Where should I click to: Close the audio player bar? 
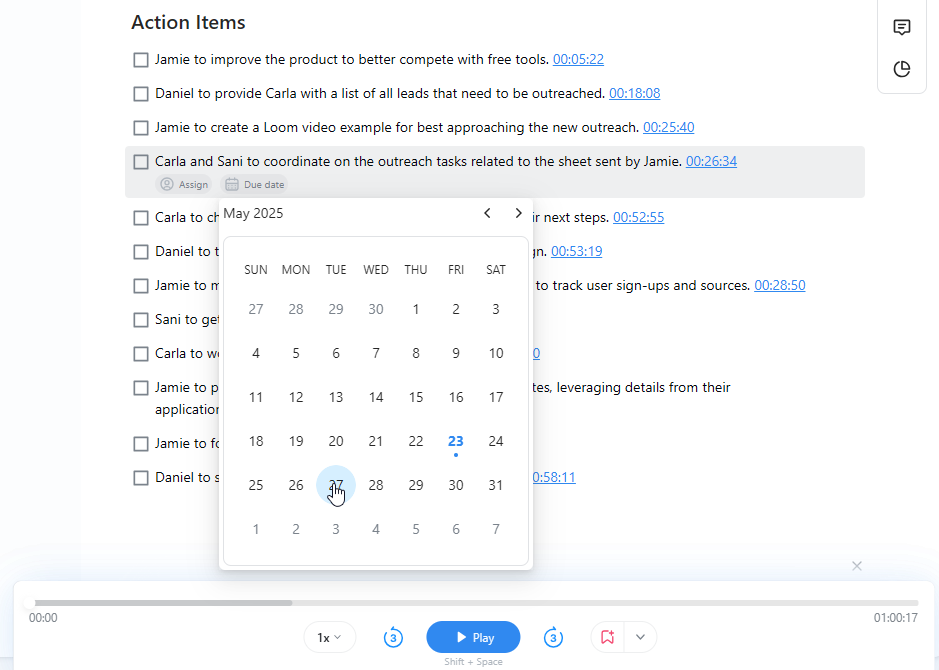coord(857,566)
